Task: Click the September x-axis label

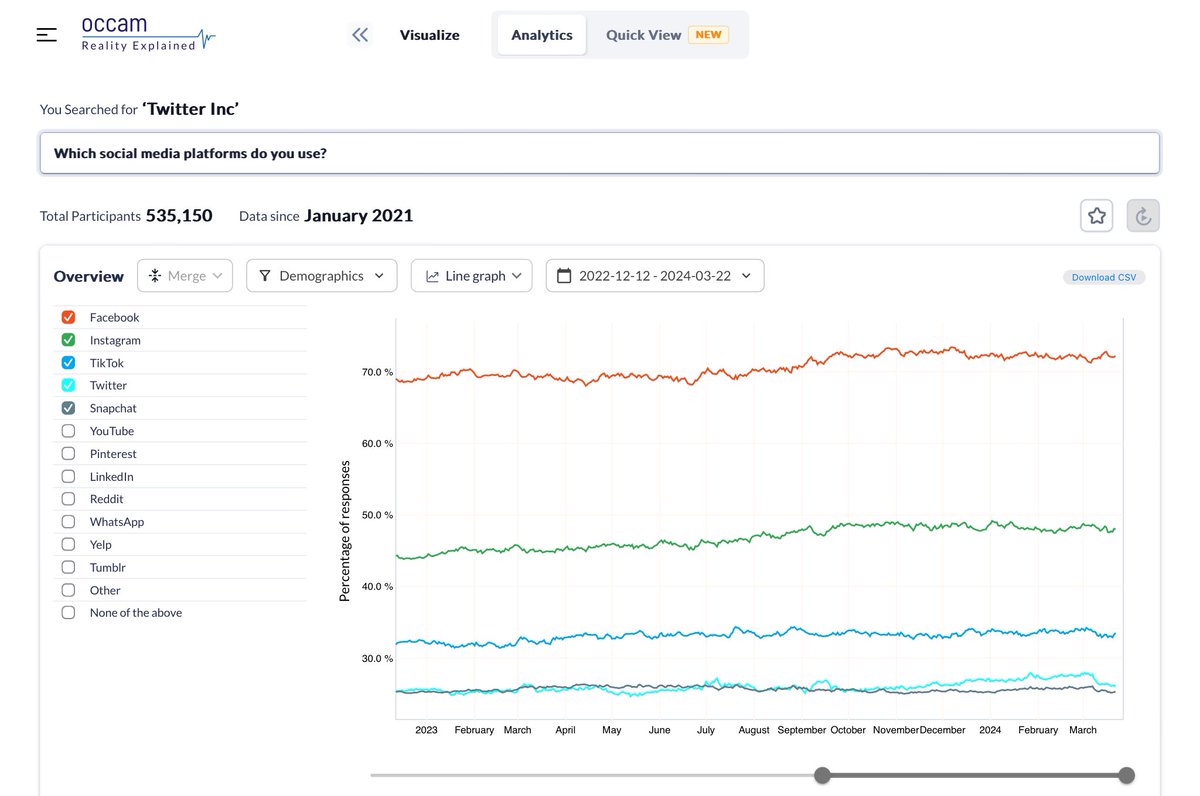Action: [x=800, y=730]
